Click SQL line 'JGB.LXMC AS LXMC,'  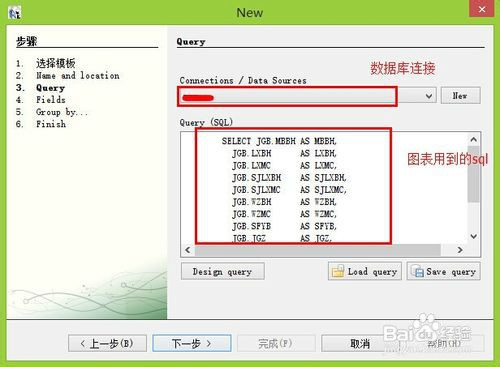284,165
